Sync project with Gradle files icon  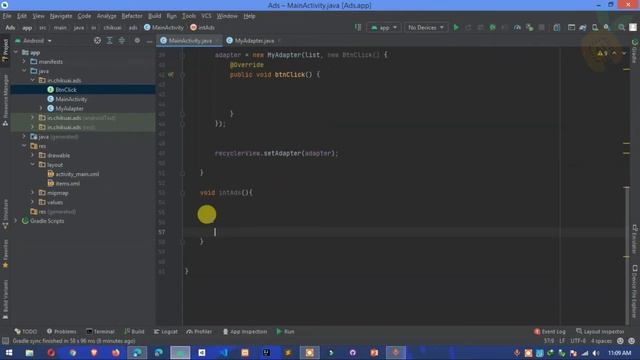(583, 27)
